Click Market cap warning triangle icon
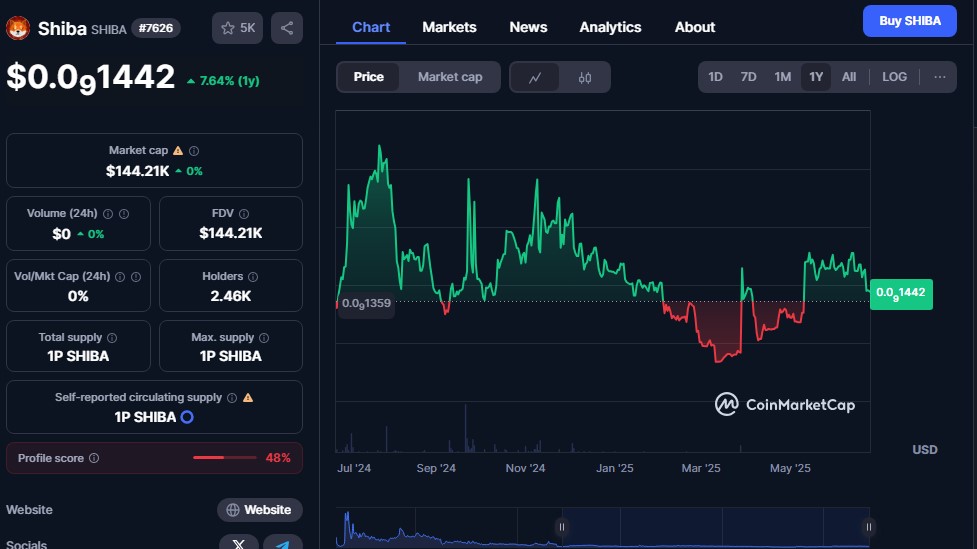Image resolution: width=977 pixels, height=549 pixels. pos(178,151)
